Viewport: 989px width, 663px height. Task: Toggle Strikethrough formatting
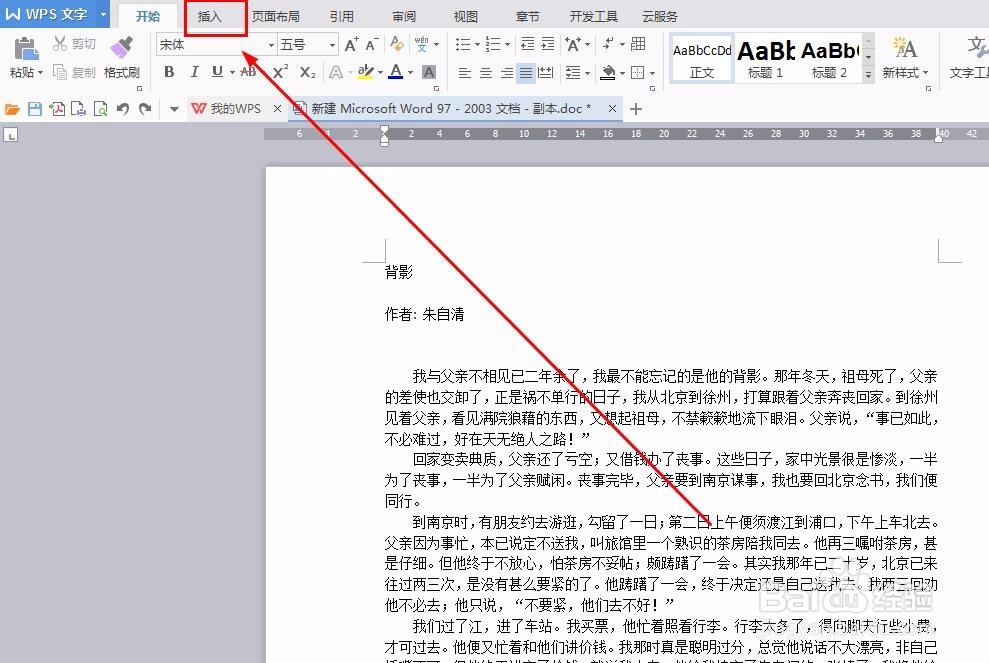pos(249,72)
